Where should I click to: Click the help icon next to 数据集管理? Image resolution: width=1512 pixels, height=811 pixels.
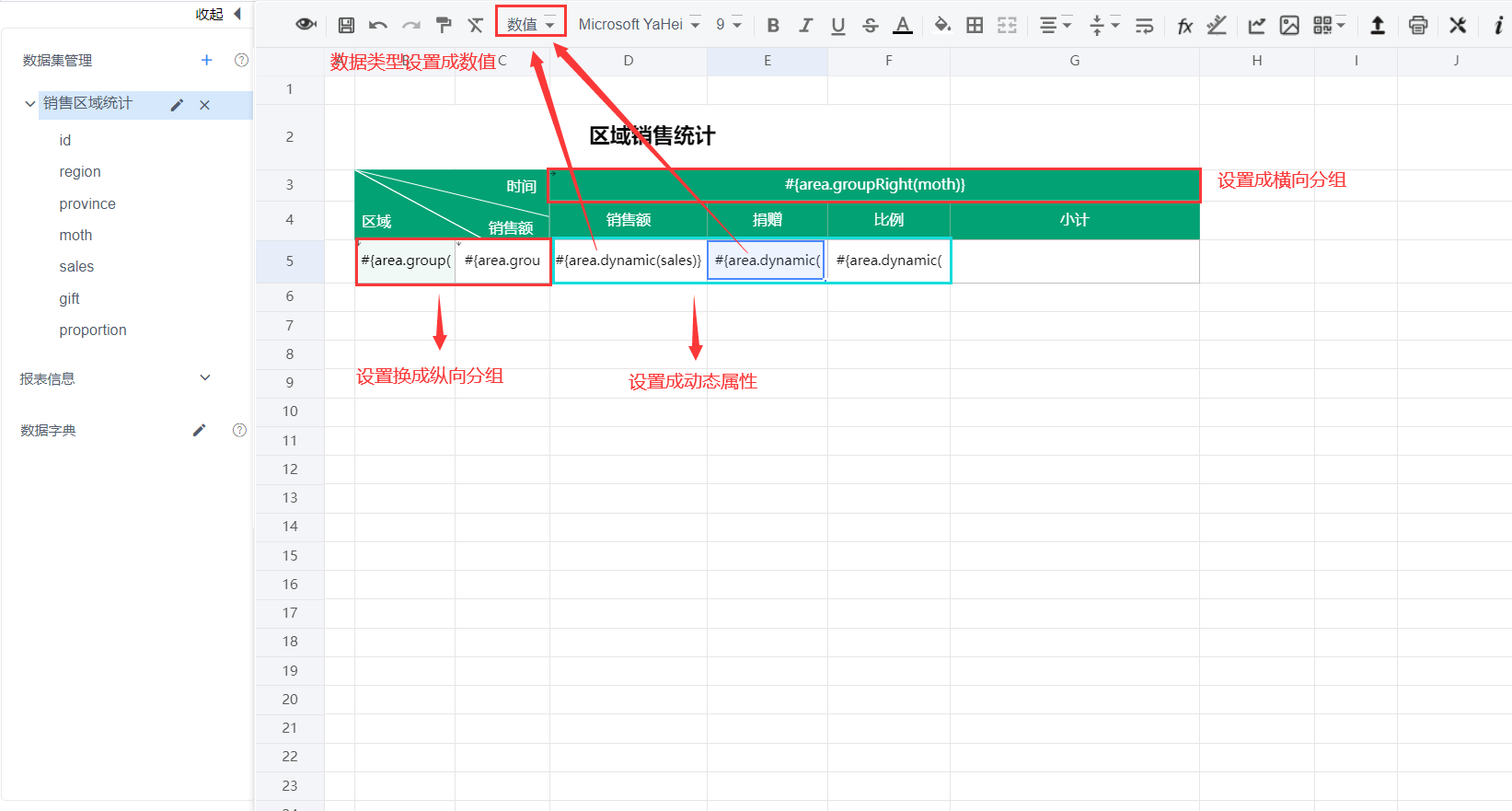click(x=241, y=60)
